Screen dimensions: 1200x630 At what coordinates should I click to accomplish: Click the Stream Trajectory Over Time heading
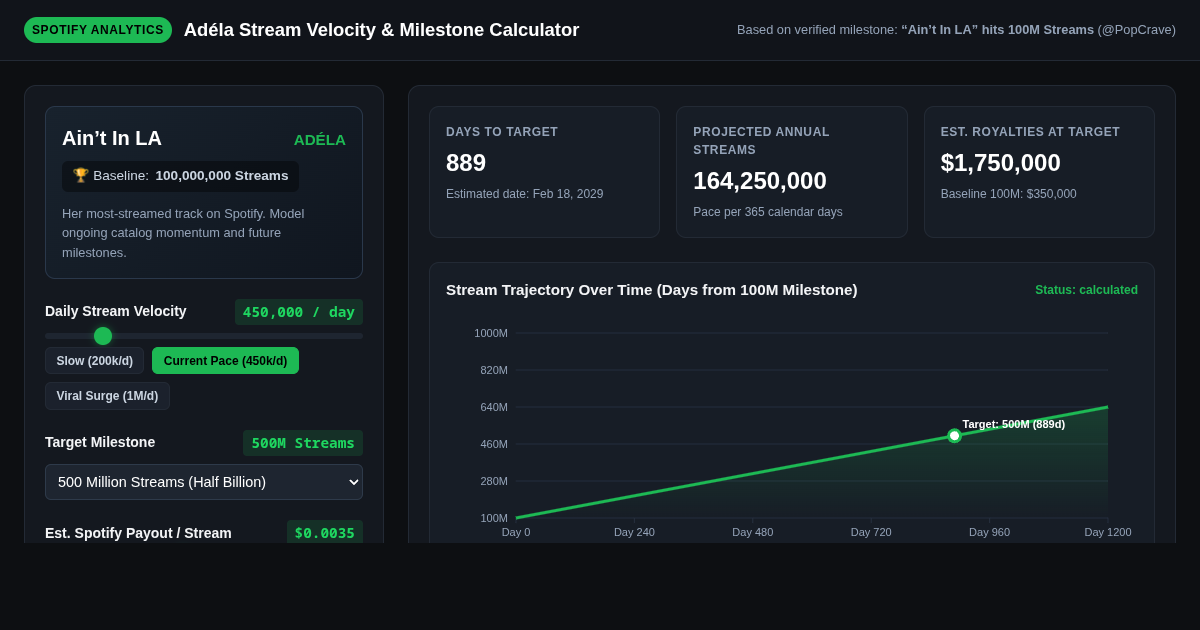pyautogui.click(x=652, y=290)
